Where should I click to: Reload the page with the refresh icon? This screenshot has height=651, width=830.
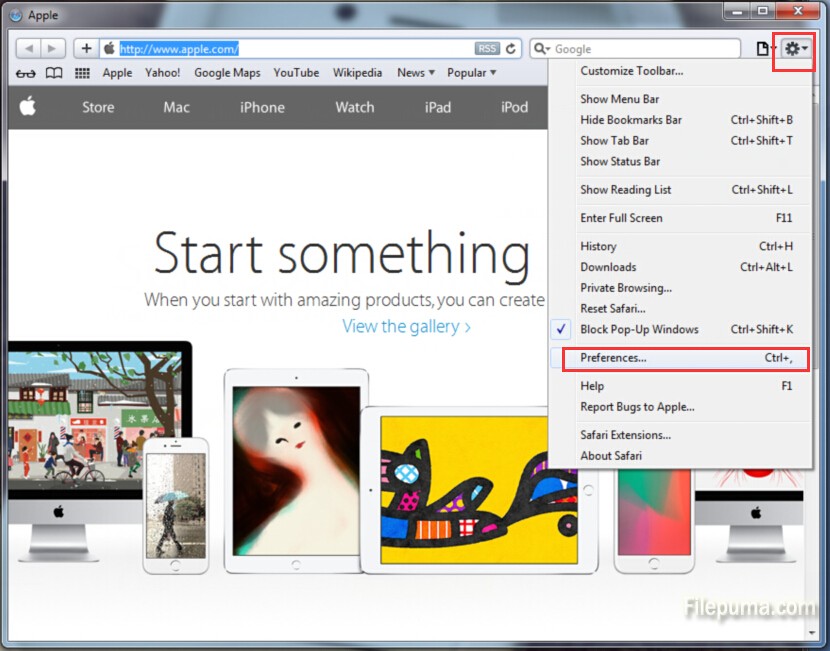(x=512, y=48)
